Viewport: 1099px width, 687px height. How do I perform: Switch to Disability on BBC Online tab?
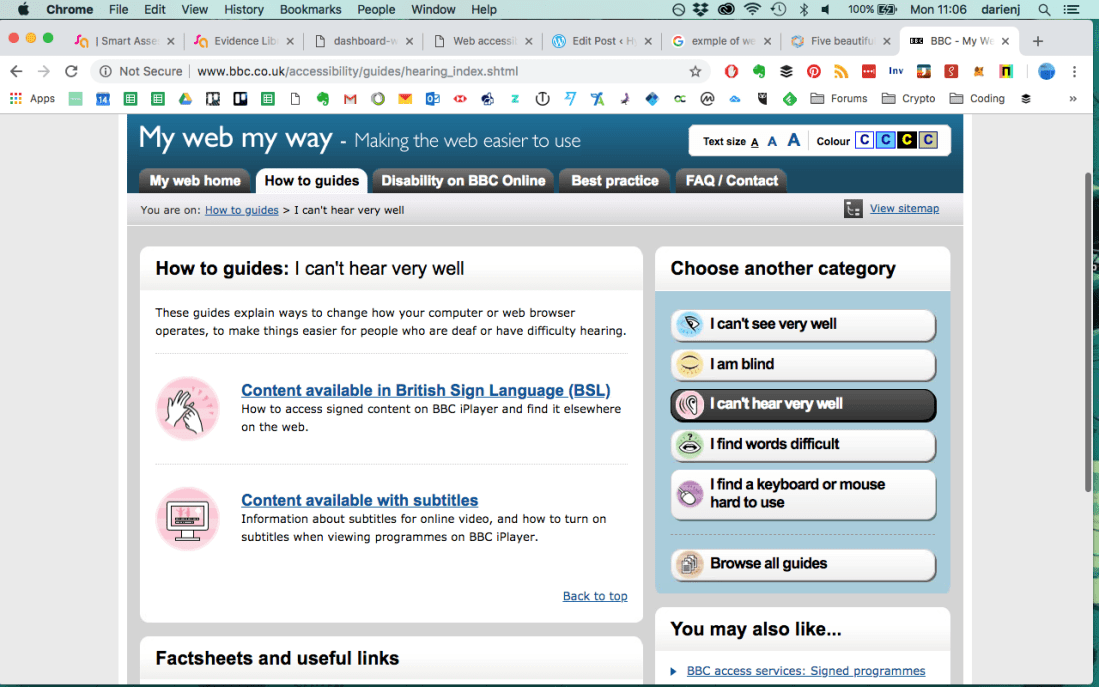tap(463, 181)
